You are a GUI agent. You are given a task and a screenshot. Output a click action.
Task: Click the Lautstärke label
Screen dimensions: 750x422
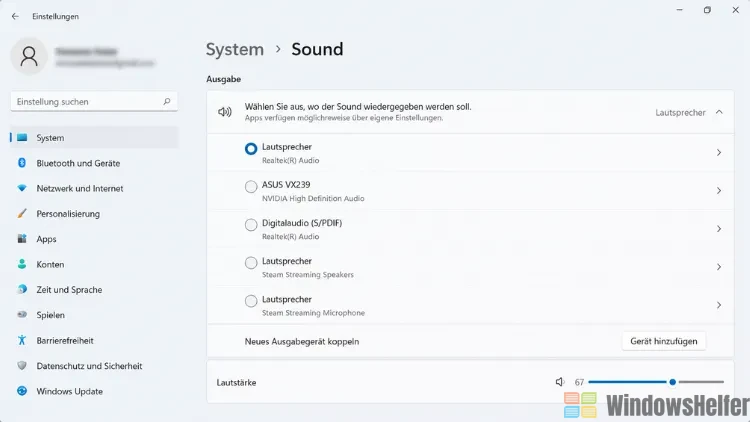(236, 382)
